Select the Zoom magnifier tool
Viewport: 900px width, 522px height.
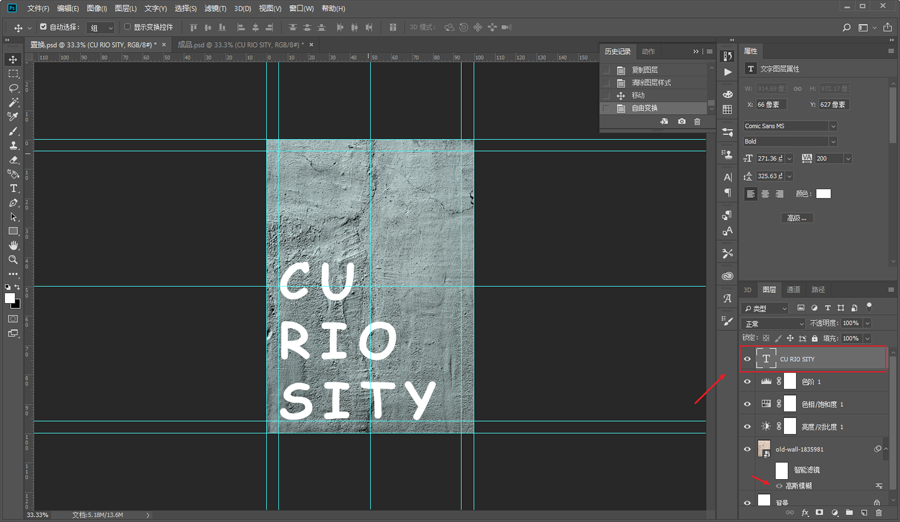coord(13,259)
